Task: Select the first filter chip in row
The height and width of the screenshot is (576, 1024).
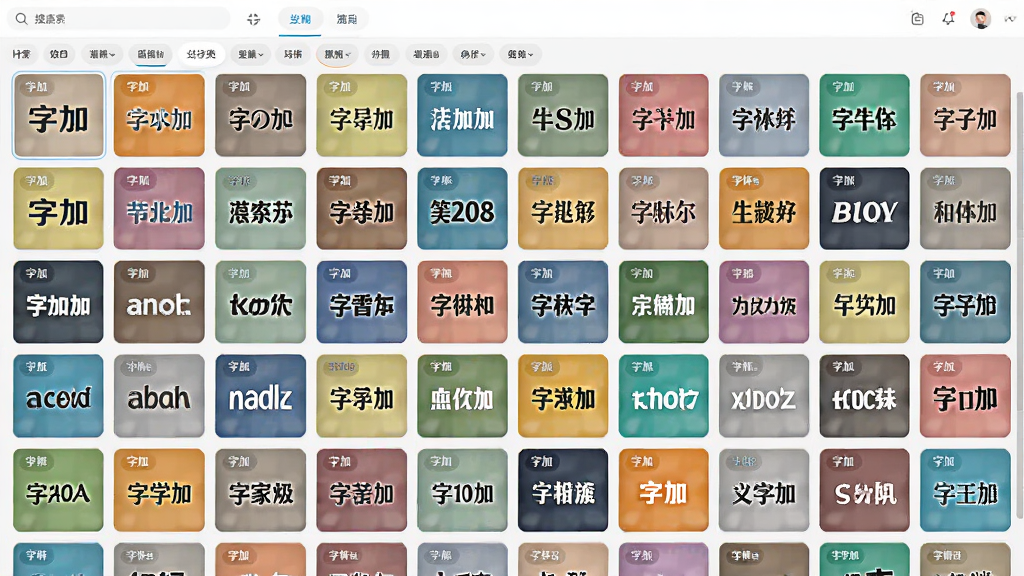Action: [x=22, y=54]
